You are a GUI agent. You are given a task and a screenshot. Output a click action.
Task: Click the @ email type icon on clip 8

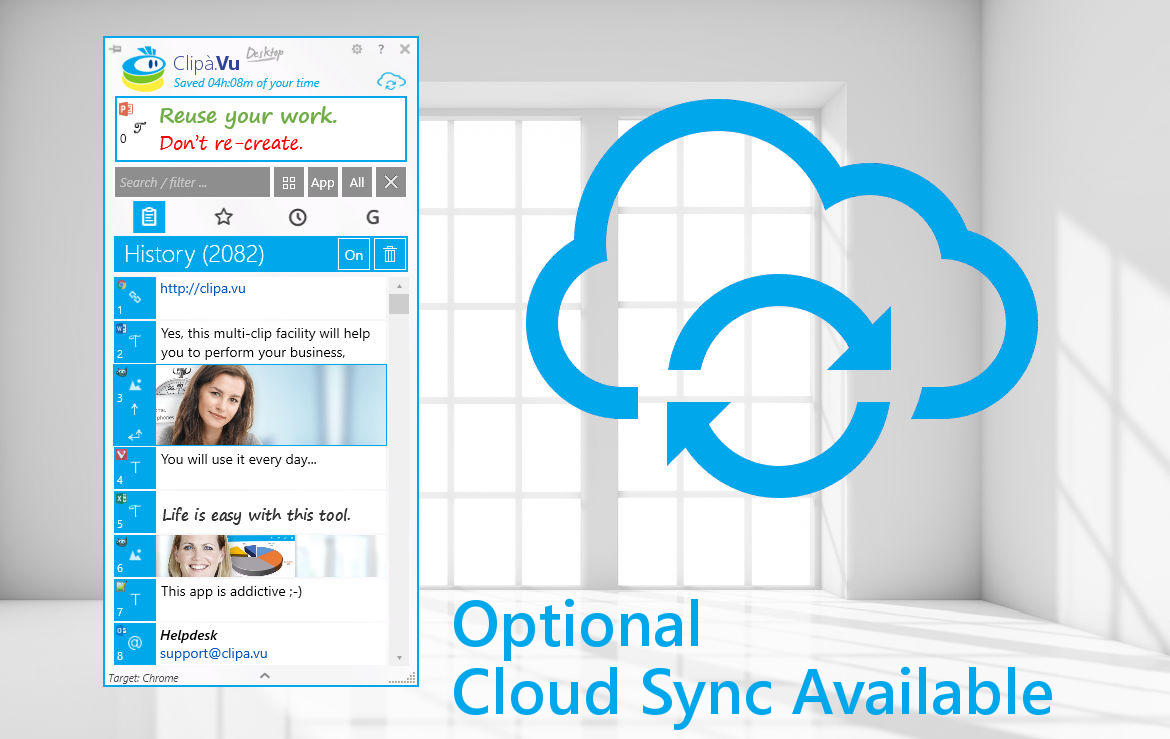point(135,643)
